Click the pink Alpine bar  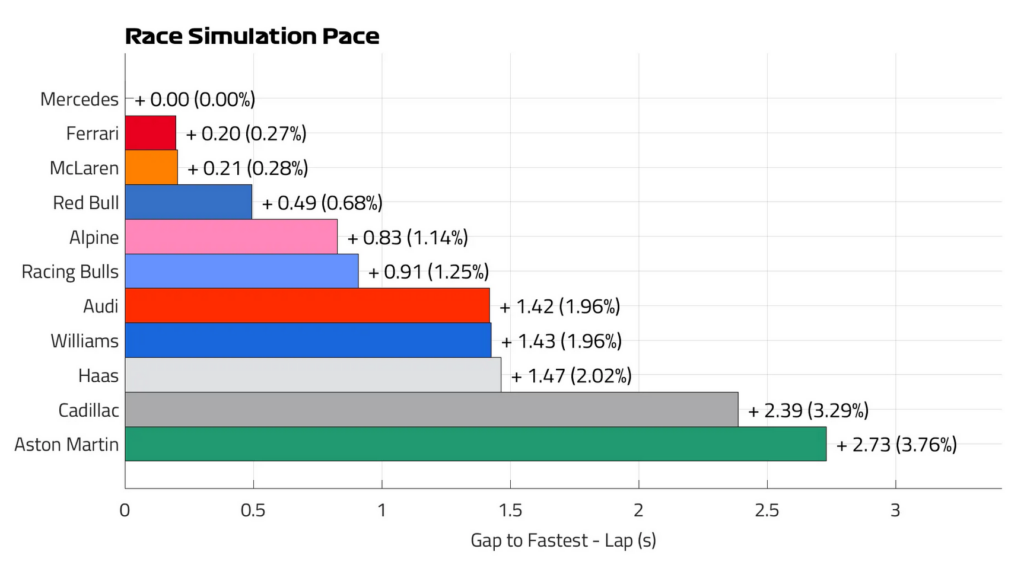pyautogui.click(x=231, y=237)
